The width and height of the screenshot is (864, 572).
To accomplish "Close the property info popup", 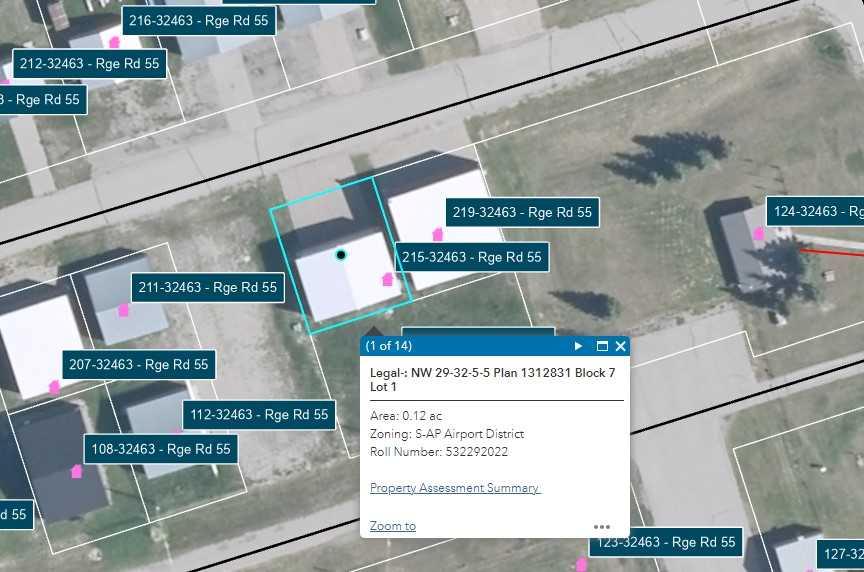I will (x=620, y=346).
